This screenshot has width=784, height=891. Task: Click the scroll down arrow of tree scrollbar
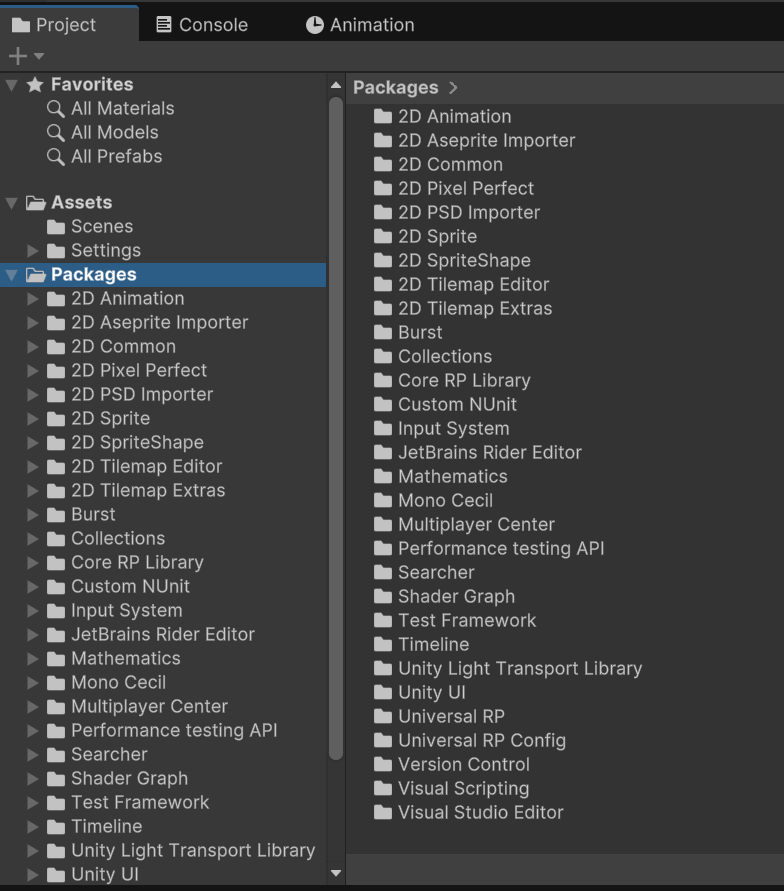336,873
